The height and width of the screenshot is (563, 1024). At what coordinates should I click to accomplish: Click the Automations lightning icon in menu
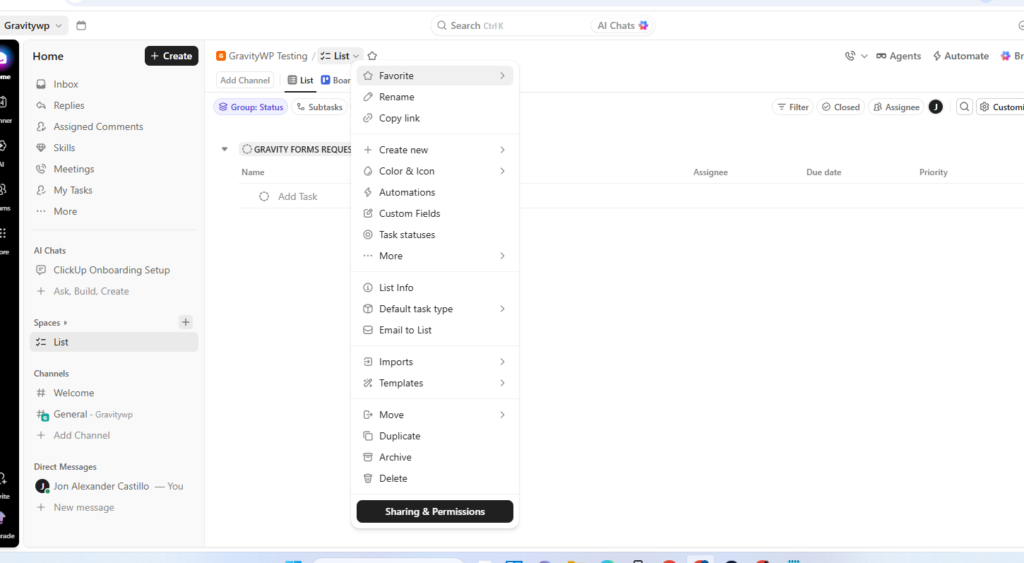pyautogui.click(x=368, y=192)
